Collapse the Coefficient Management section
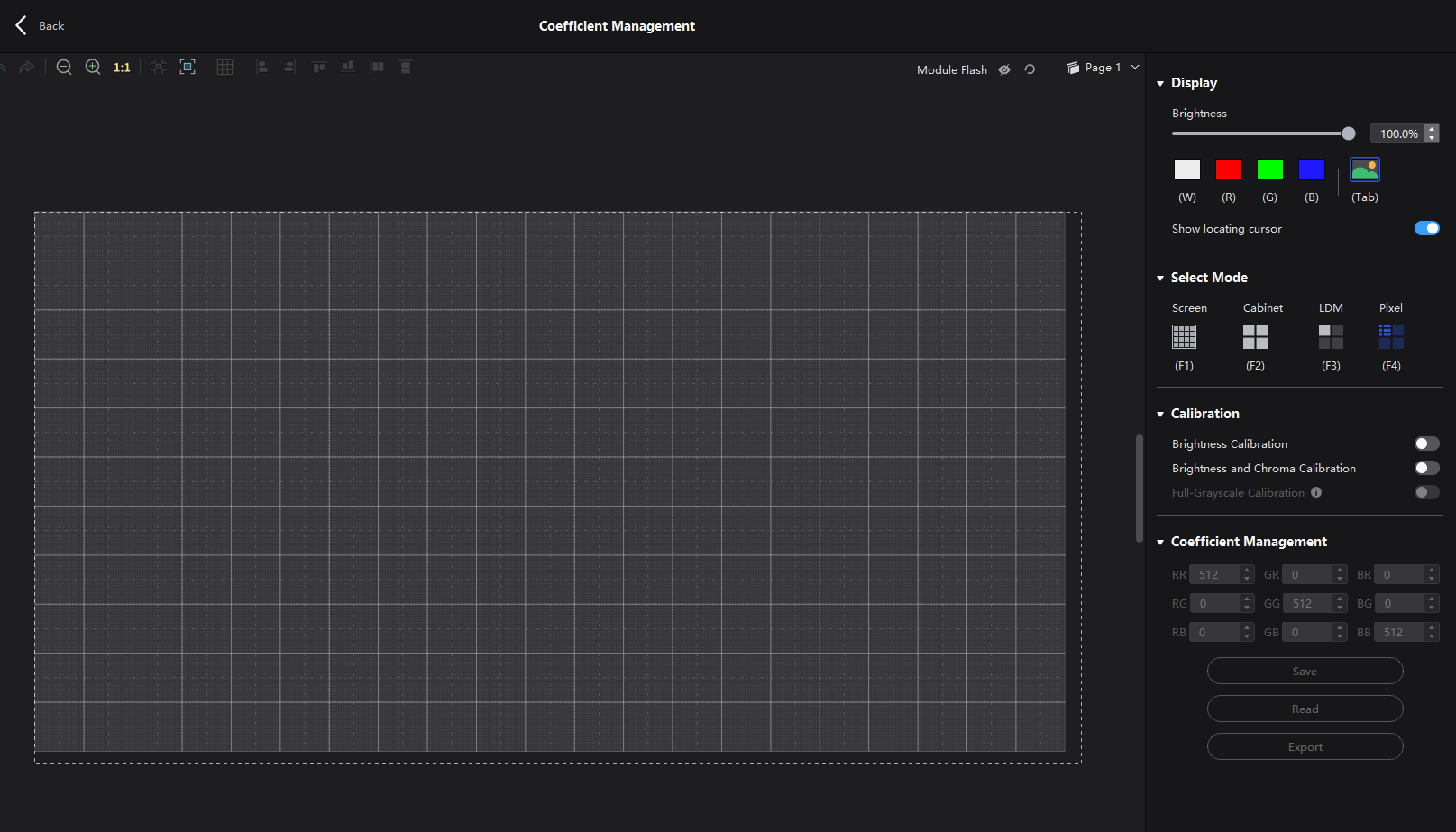The width and height of the screenshot is (1456, 832). (1160, 542)
